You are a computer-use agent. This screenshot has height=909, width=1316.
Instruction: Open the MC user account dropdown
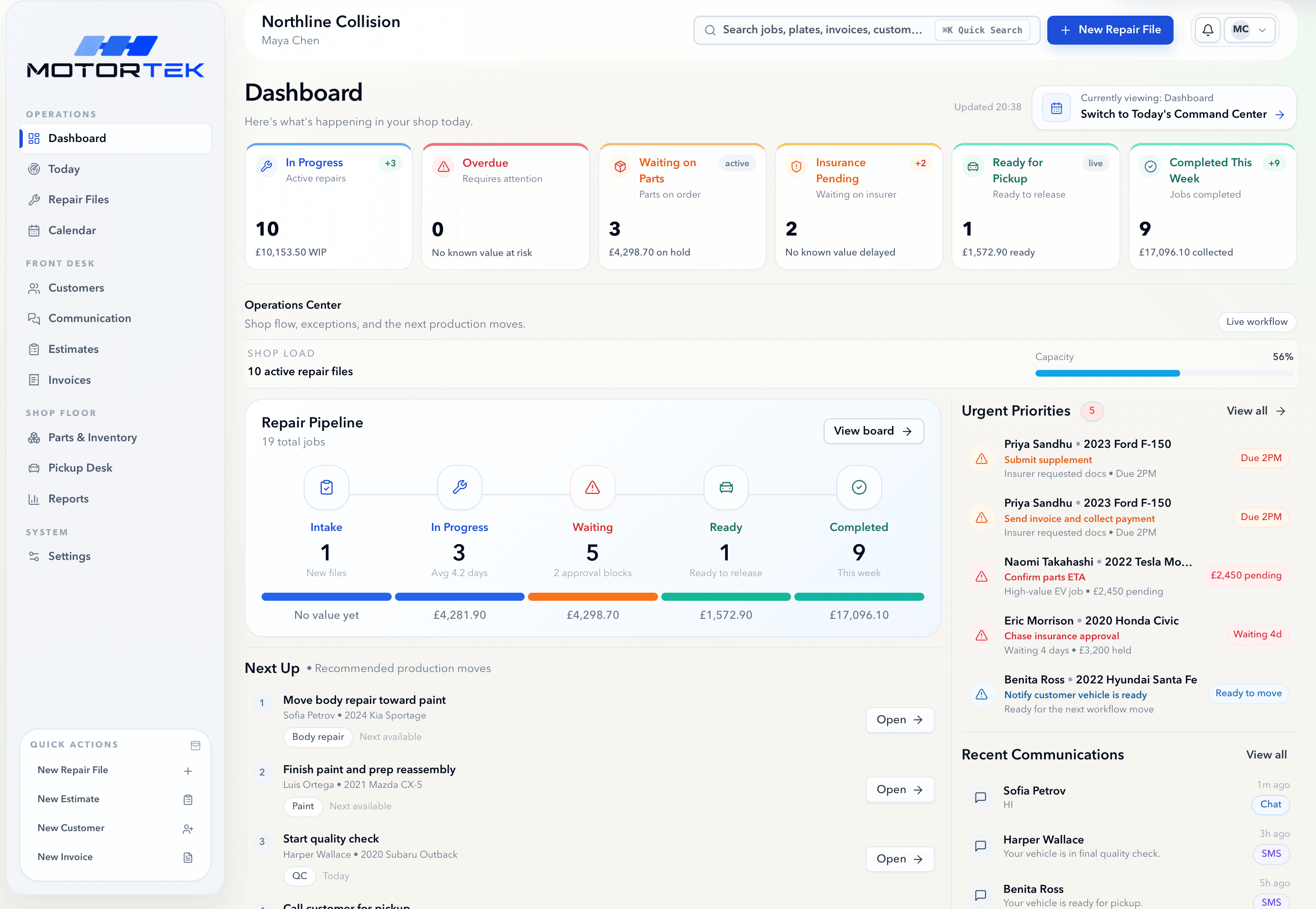coord(1250,29)
